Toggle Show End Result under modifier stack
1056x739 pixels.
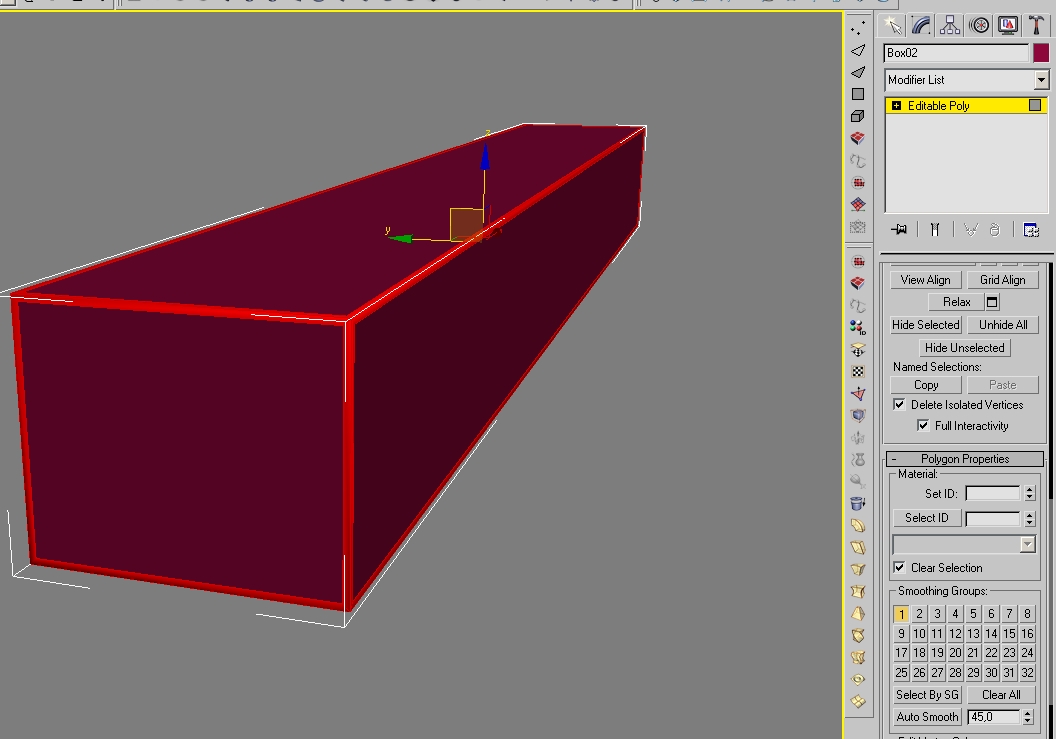935,230
